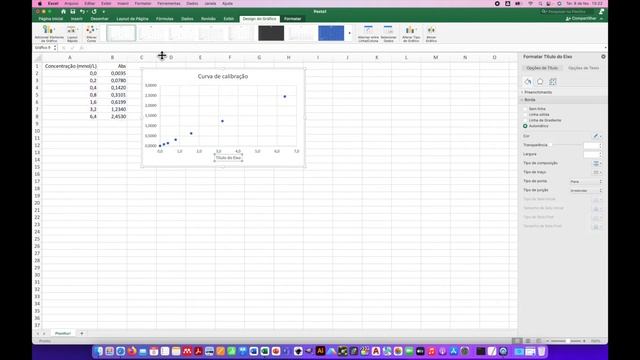640x360 pixels.
Task: Open Size & Properties icon in format pane
Action: (553, 82)
